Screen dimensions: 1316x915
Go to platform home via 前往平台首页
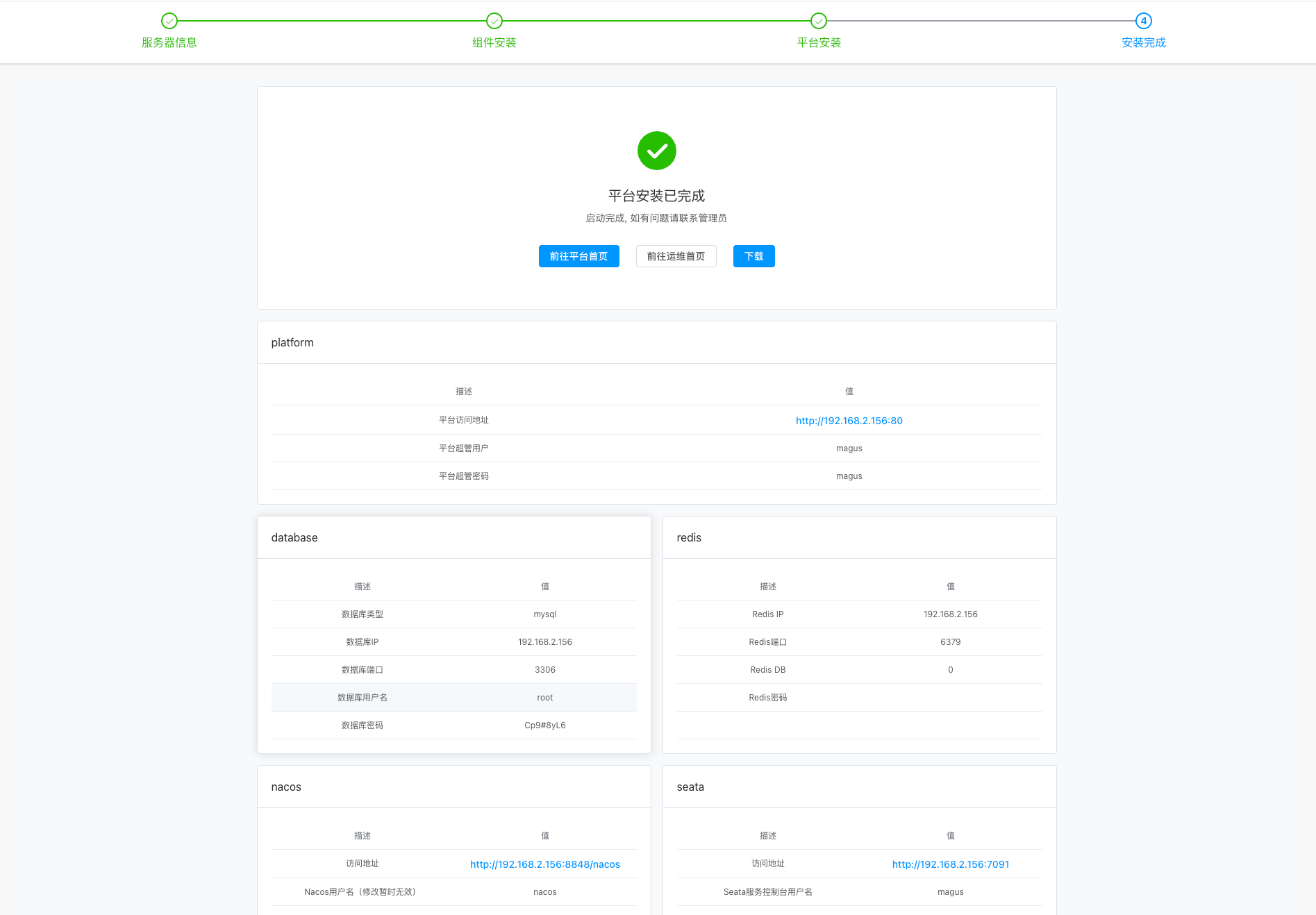click(578, 256)
